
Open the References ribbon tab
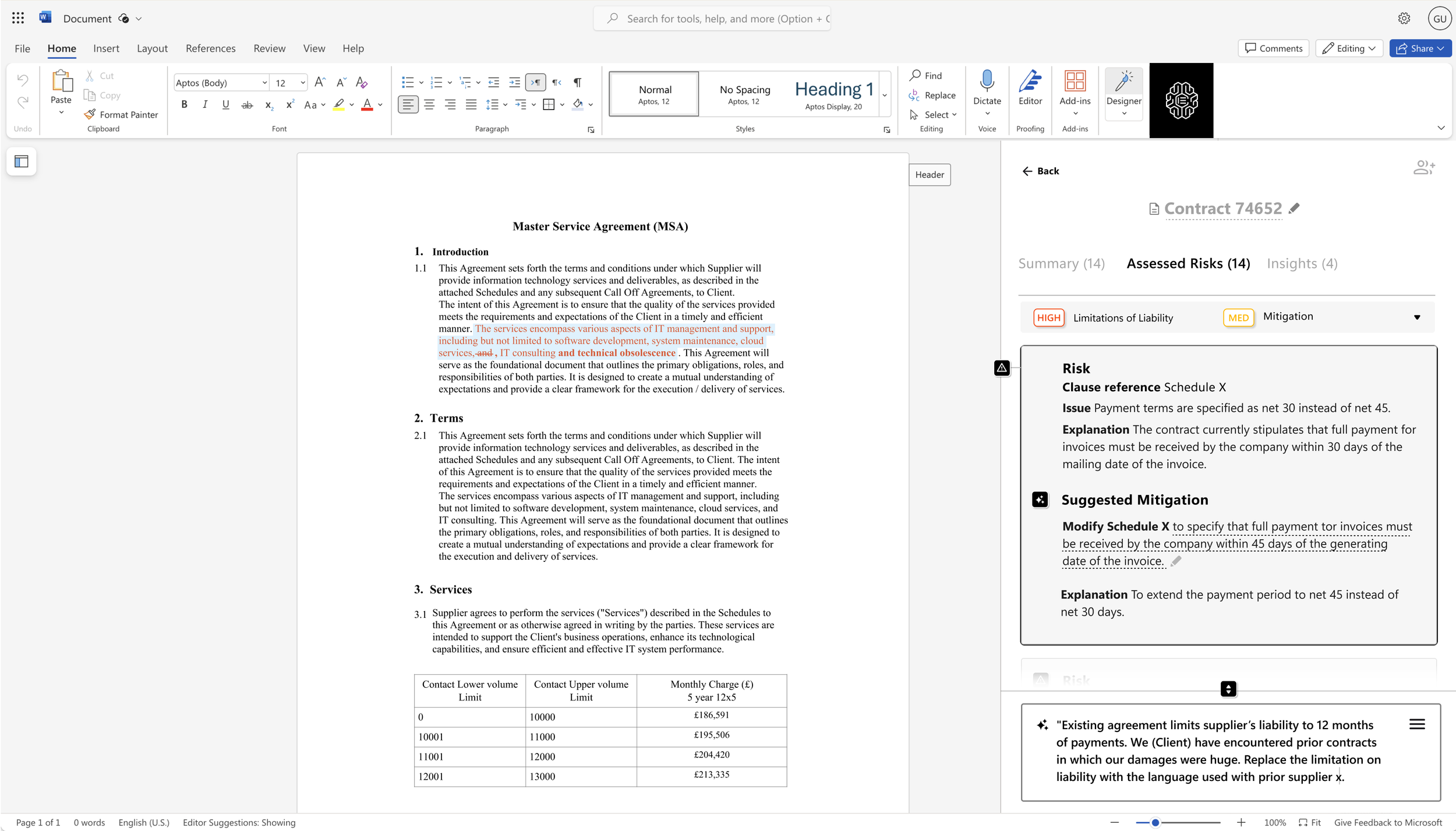coord(210,48)
